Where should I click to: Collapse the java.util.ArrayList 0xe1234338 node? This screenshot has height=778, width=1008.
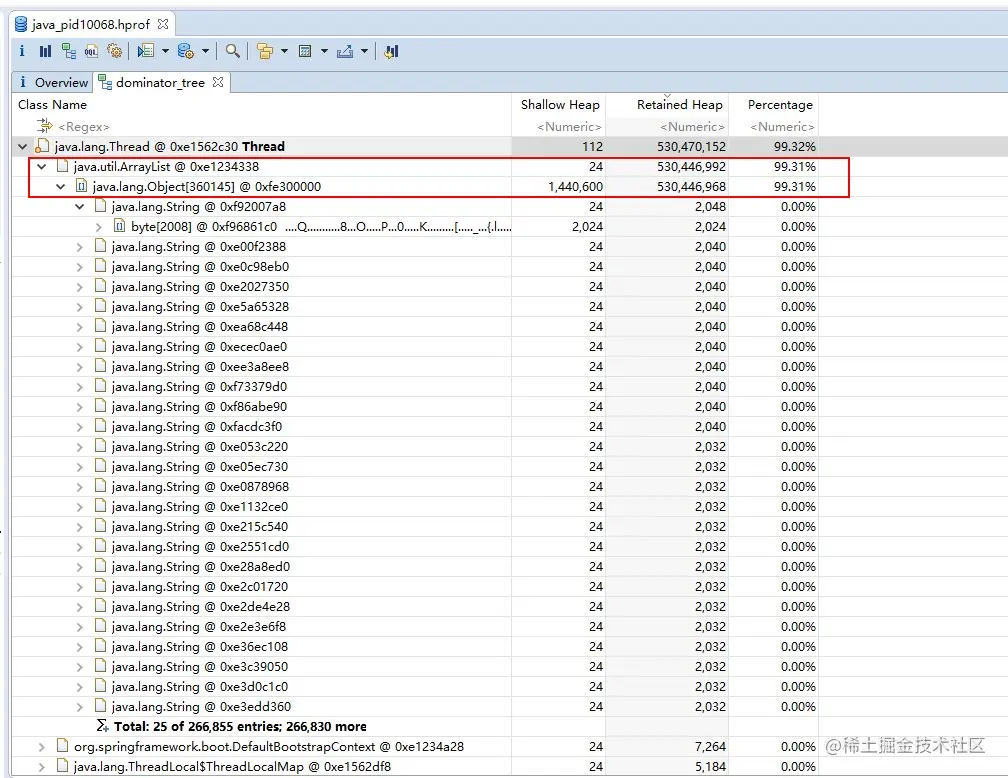[x=42, y=167]
